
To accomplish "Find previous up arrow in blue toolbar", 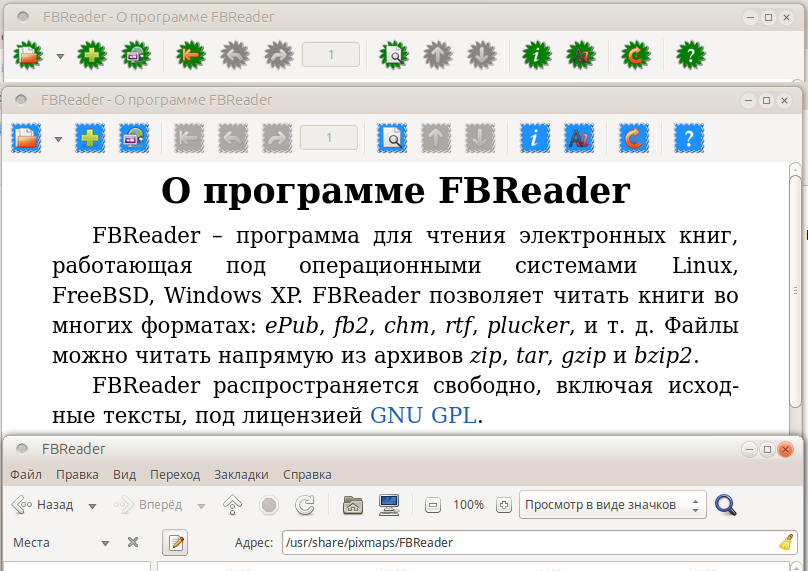I will [436, 138].
